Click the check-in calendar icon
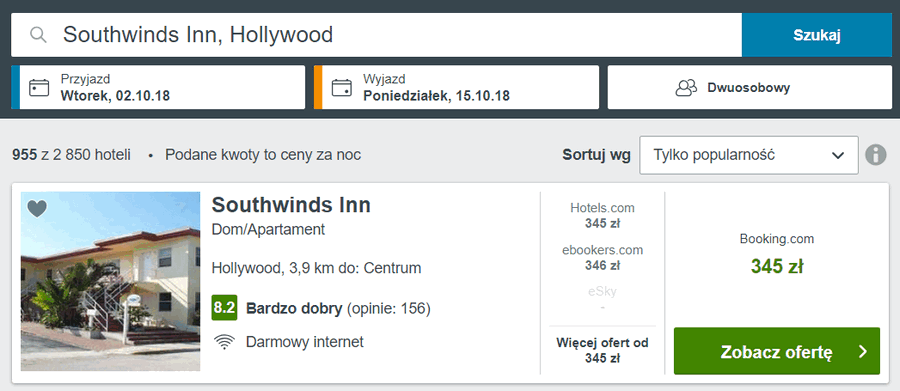The image size is (900, 391). pyautogui.click(x=39, y=88)
